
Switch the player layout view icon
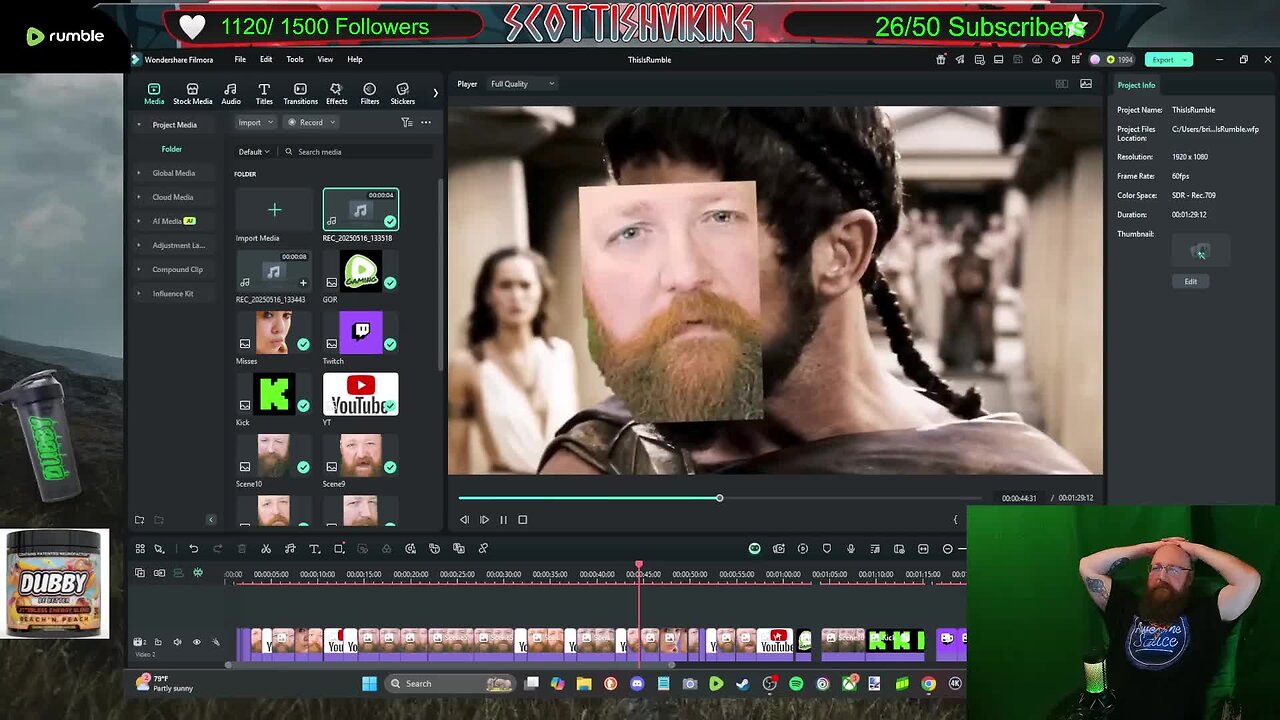pyautogui.click(x=1062, y=84)
